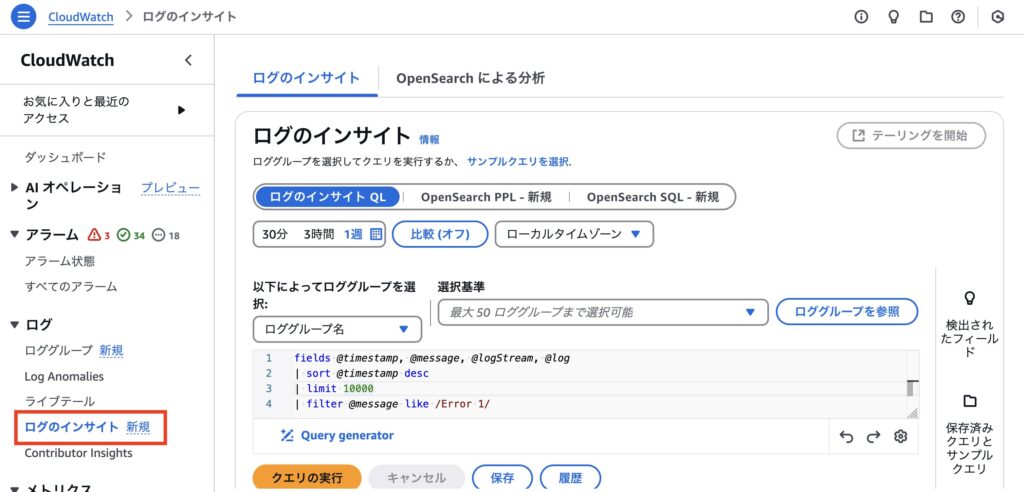Open the hamburger navigation menu

tap(24, 17)
